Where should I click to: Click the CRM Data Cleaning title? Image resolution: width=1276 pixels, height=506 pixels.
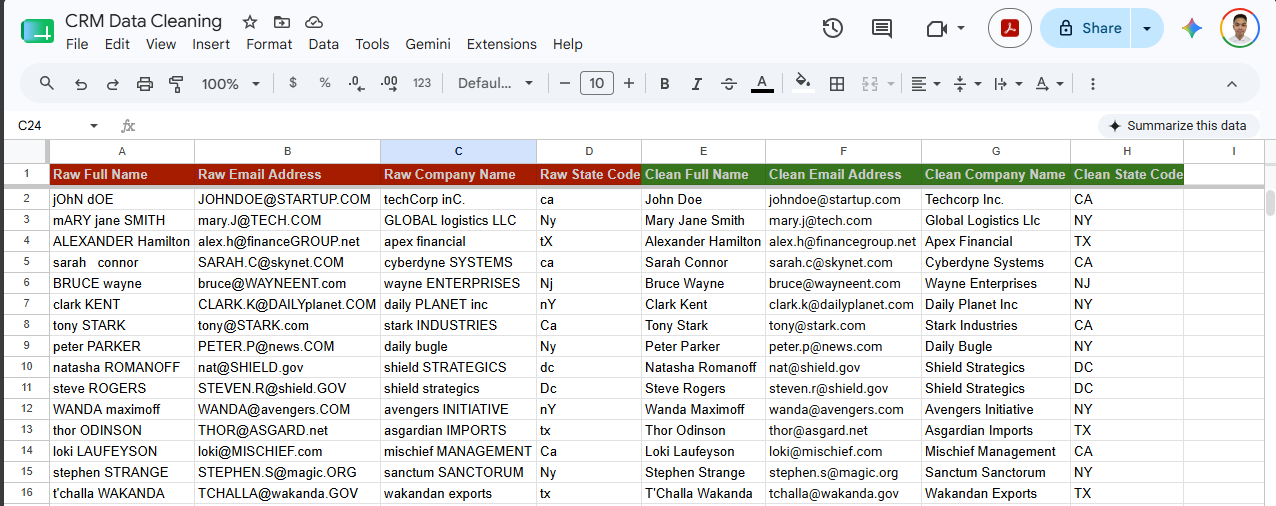click(144, 21)
